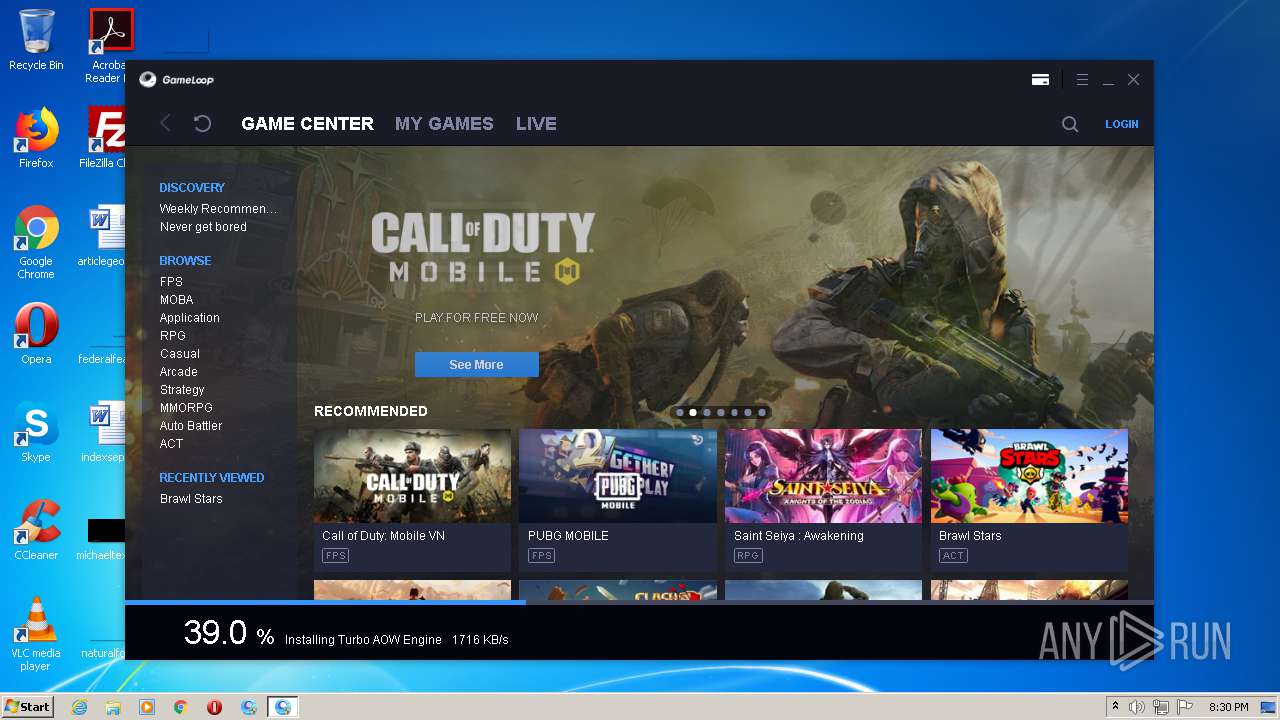Click the Action Center flag icon
Viewport: 1280px width, 720px height.
point(1185,707)
